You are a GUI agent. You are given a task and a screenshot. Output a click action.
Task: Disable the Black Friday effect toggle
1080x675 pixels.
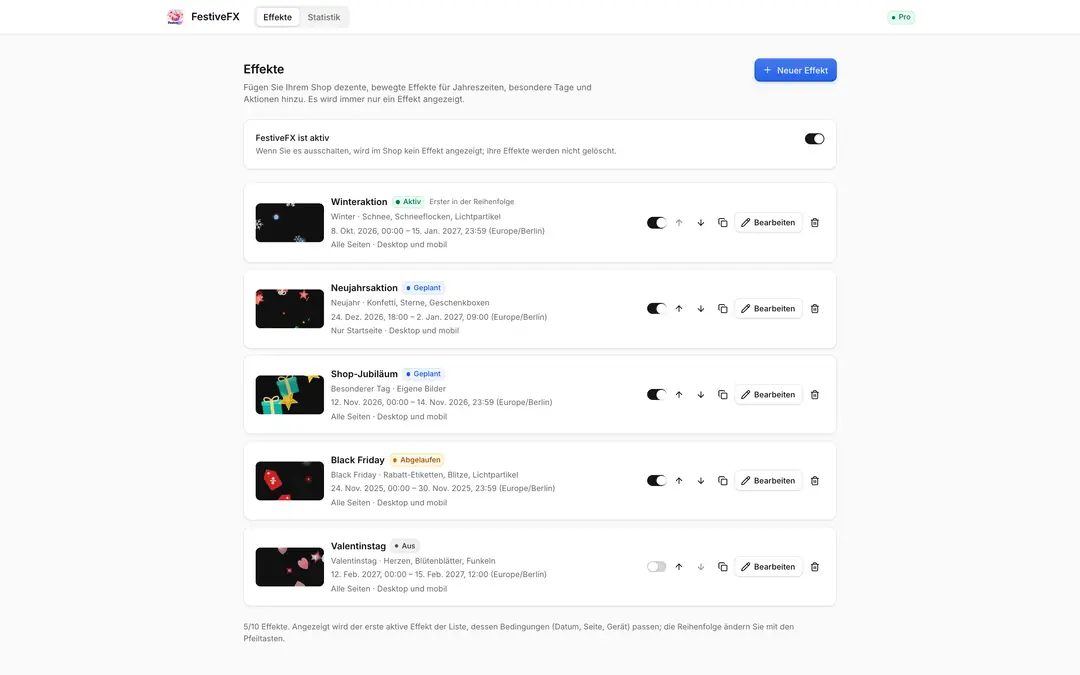point(656,481)
